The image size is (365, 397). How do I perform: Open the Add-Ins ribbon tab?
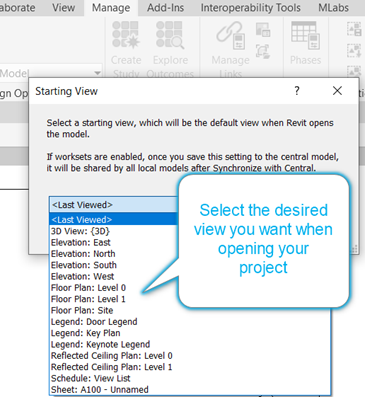(x=165, y=8)
